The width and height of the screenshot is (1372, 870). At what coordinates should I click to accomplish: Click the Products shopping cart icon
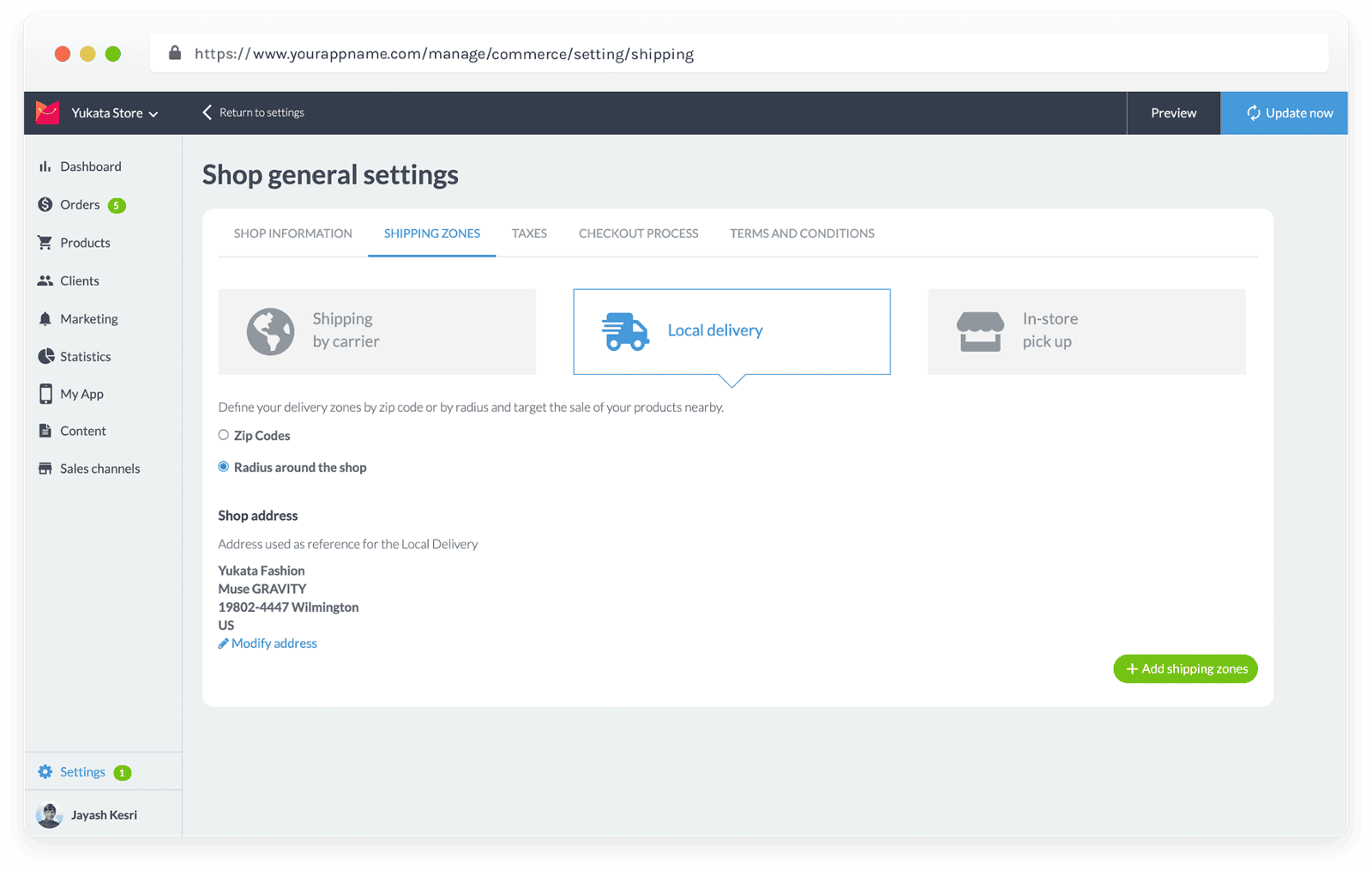45,243
